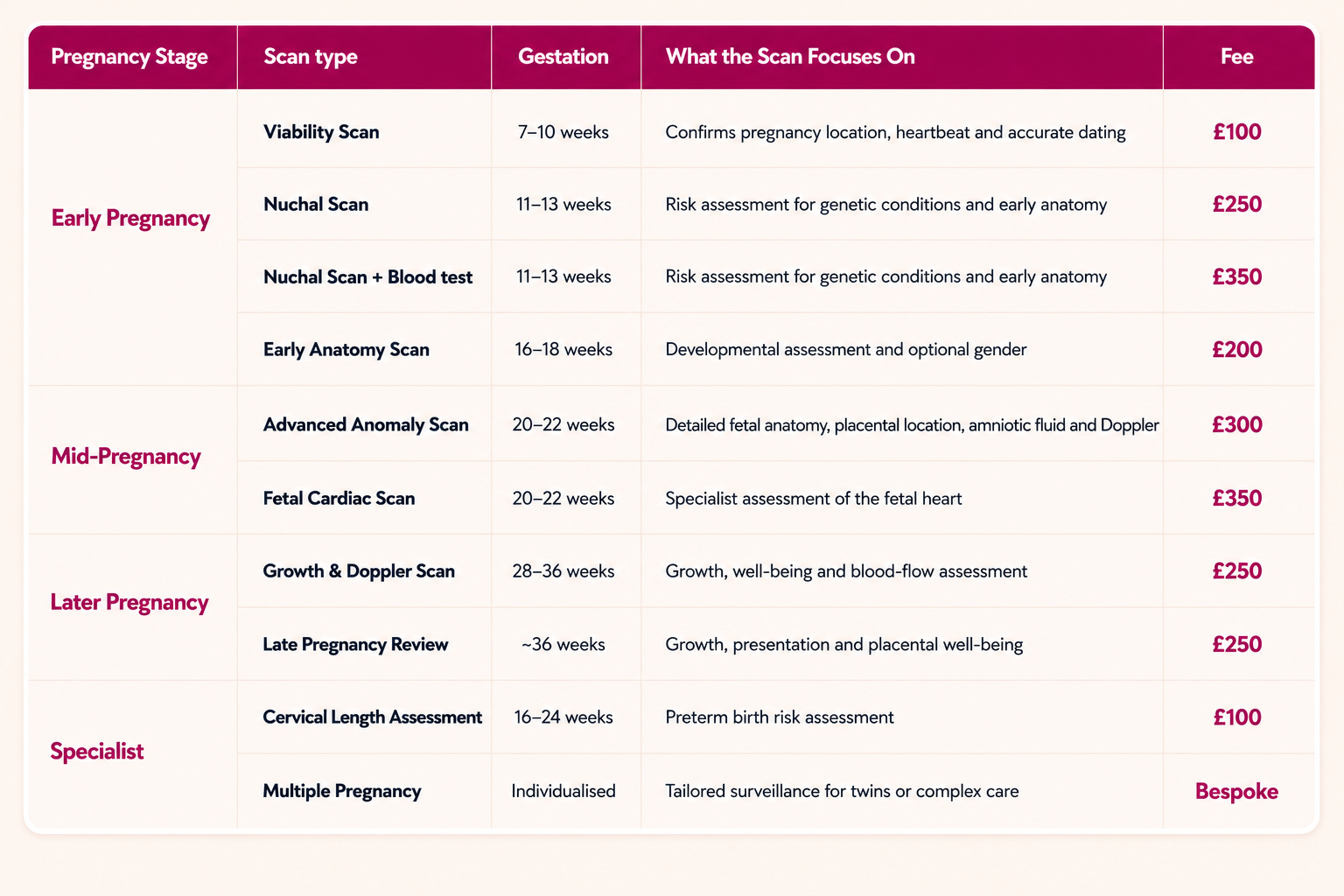The width and height of the screenshot is (1344, 896).
Task: Click the Later Pregnancy stage label
Action: (x=129, y=602)
